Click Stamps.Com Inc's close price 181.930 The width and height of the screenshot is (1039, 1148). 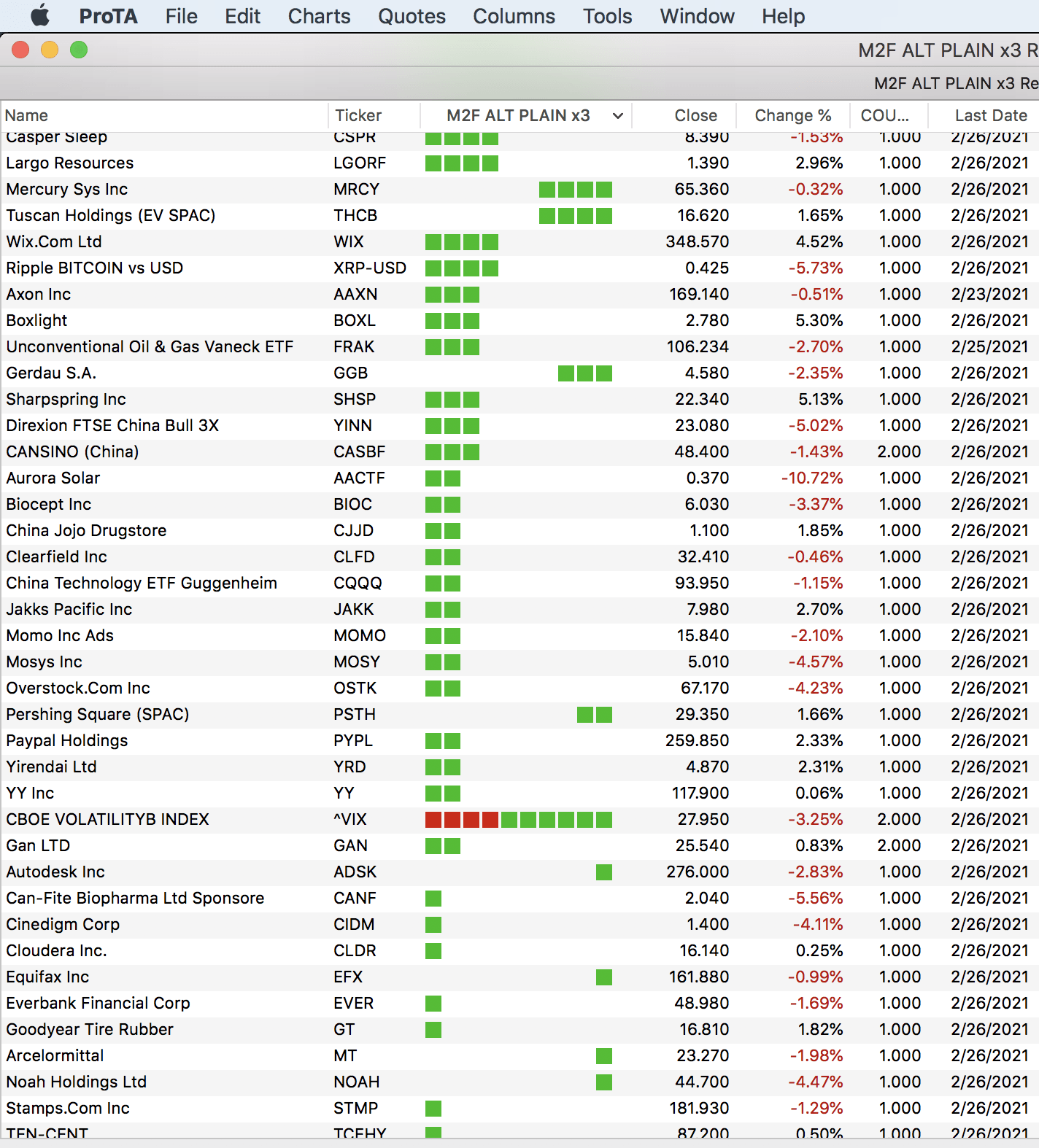point(699,1108)
